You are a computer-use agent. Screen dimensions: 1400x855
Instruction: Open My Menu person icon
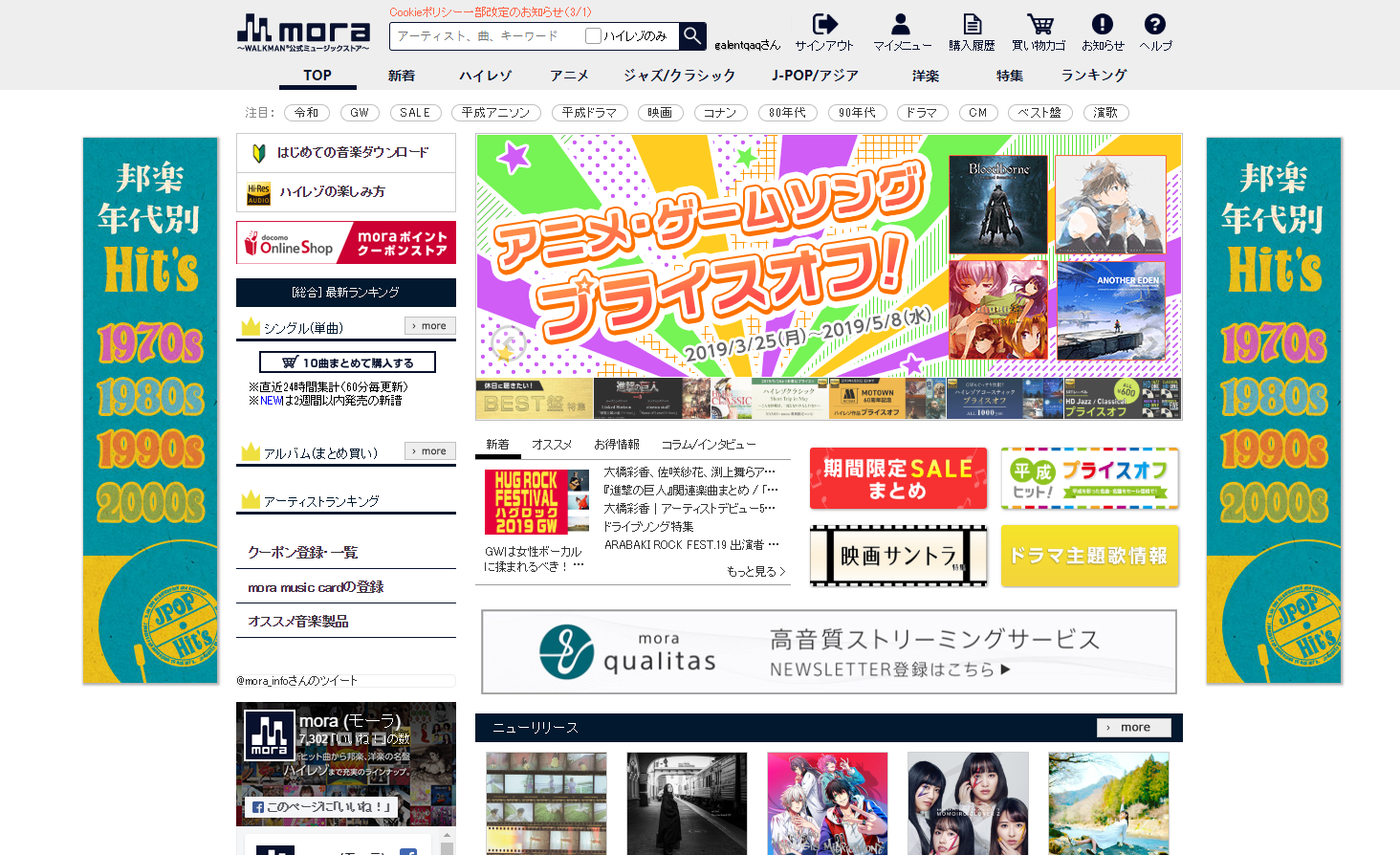[x=901, y=24]
